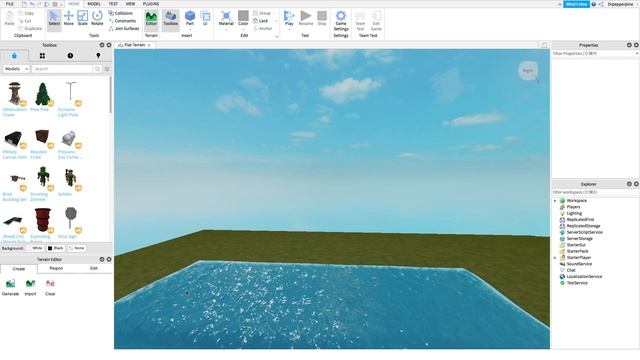Toggle Collisions option
This screenshot has height=360, width=640.
120,13
